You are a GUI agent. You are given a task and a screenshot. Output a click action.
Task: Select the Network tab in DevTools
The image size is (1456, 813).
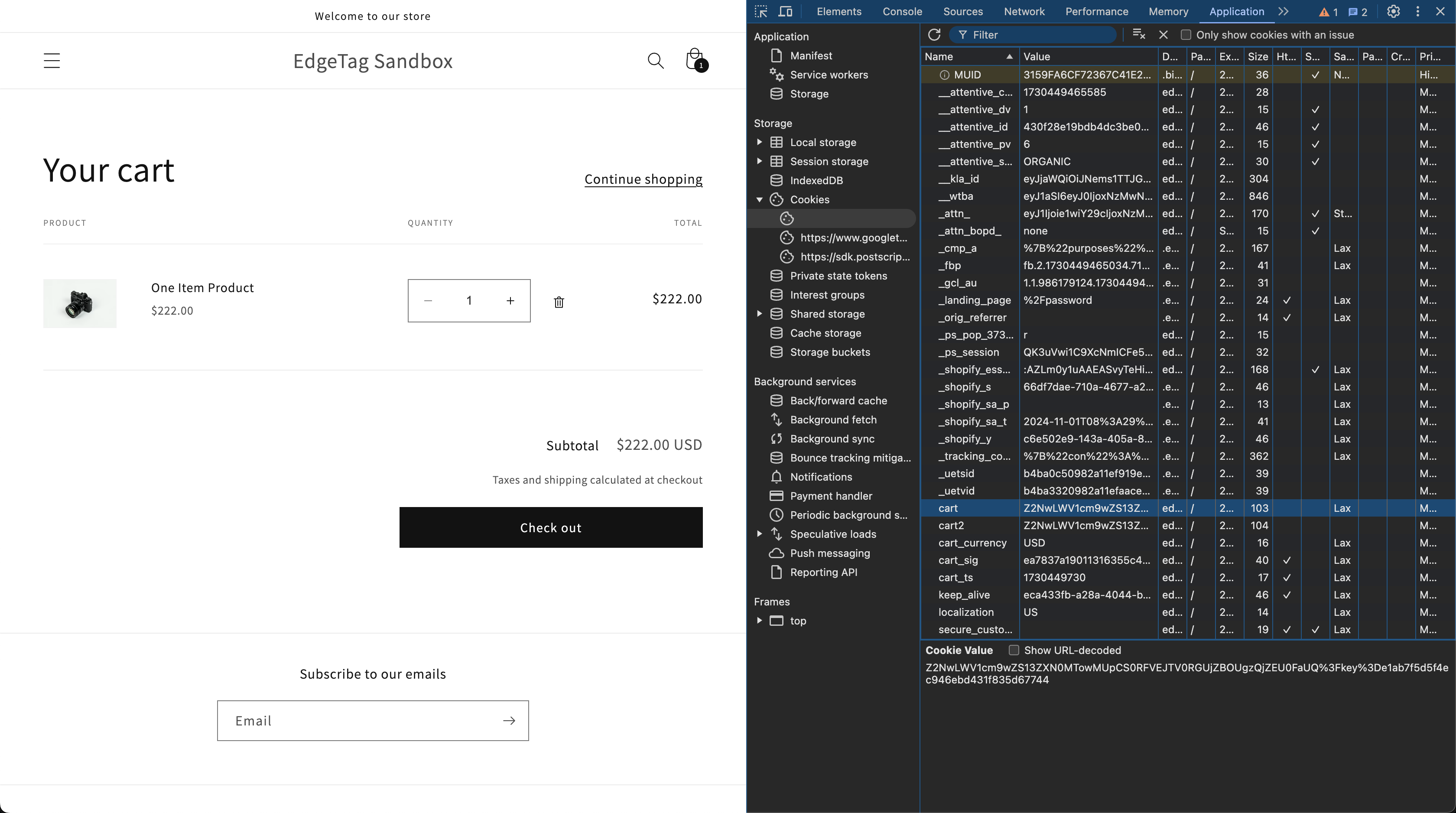[x=1025, y=11]
